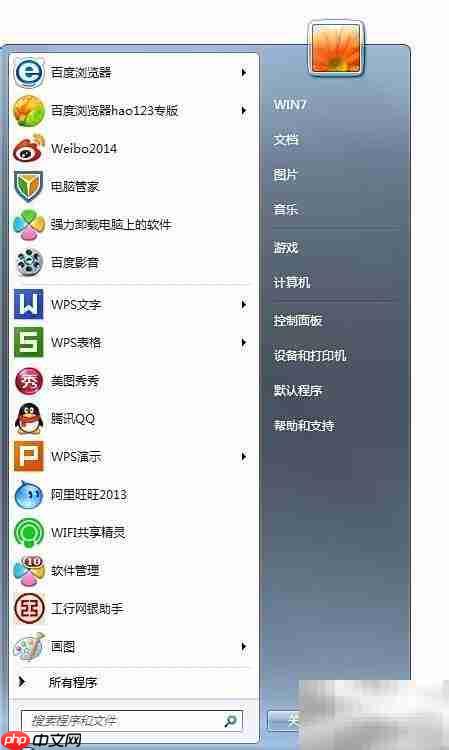Click the 百度影音 film reel icon

coord(29,263)
